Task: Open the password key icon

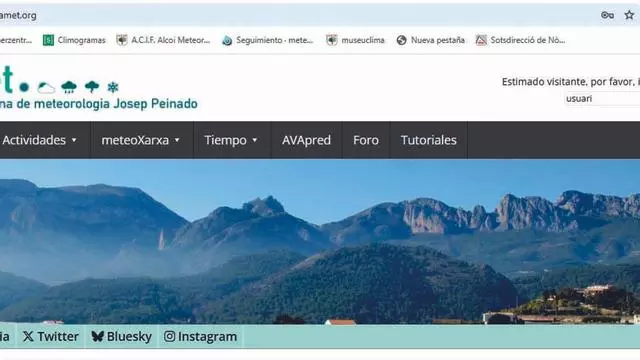Action: pos(607,15)
